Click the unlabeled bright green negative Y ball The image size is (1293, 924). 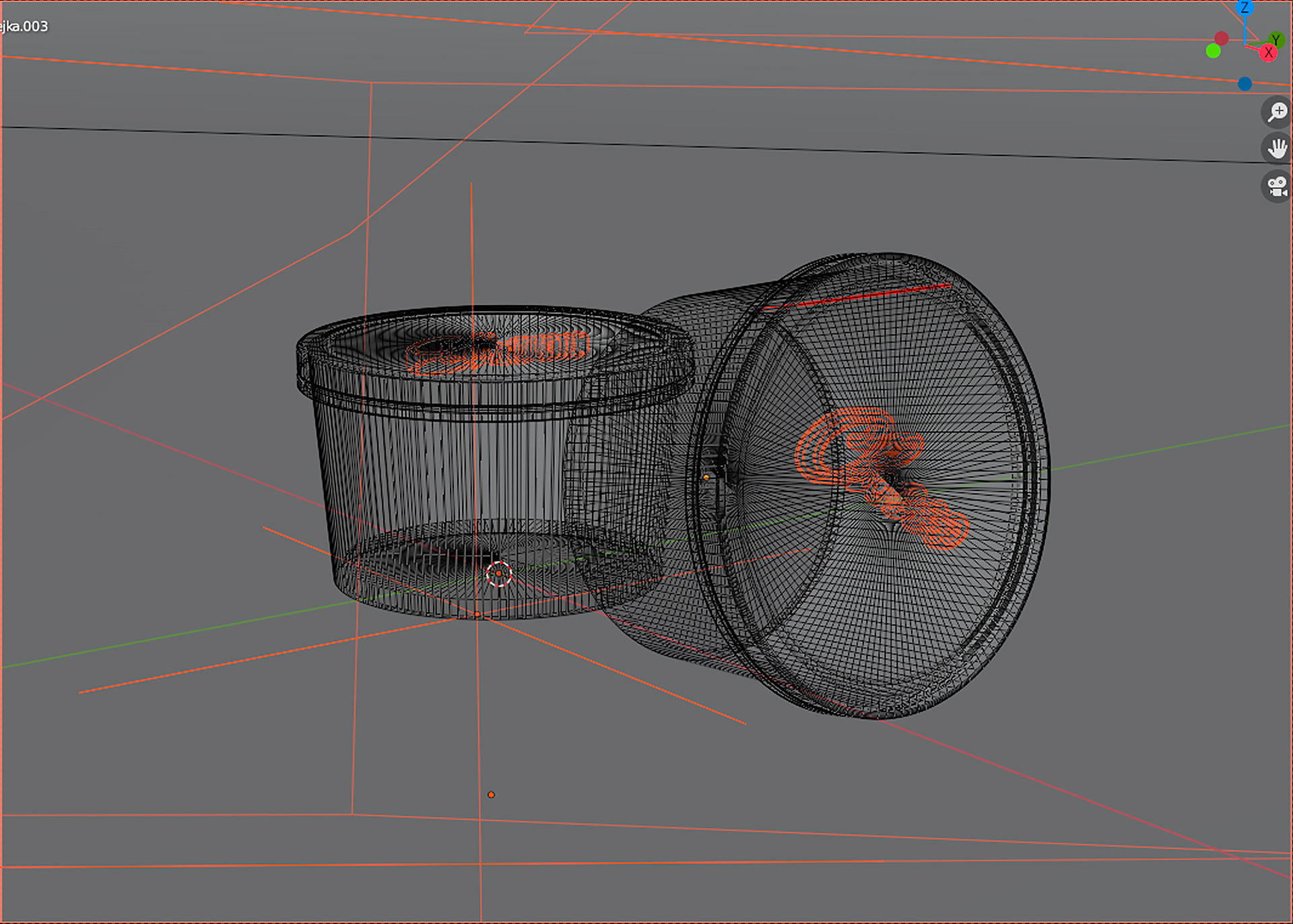pyautogui.click(x=1214, y=51)
